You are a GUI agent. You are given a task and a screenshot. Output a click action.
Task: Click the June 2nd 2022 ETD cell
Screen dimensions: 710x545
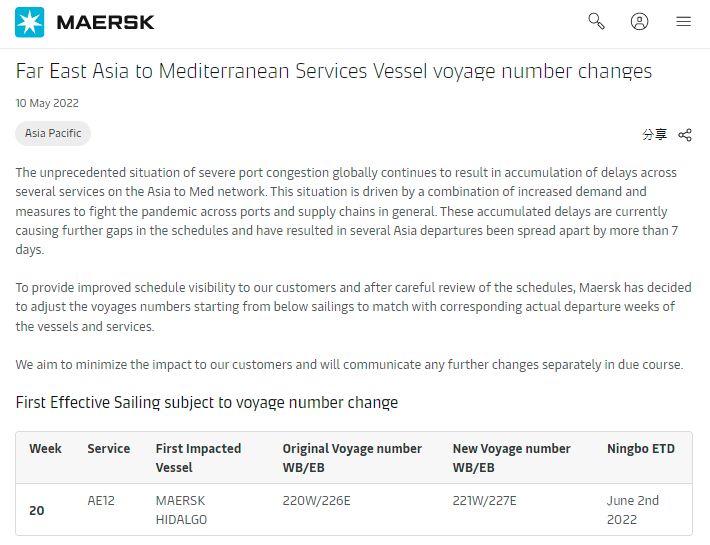pos(632,510)
